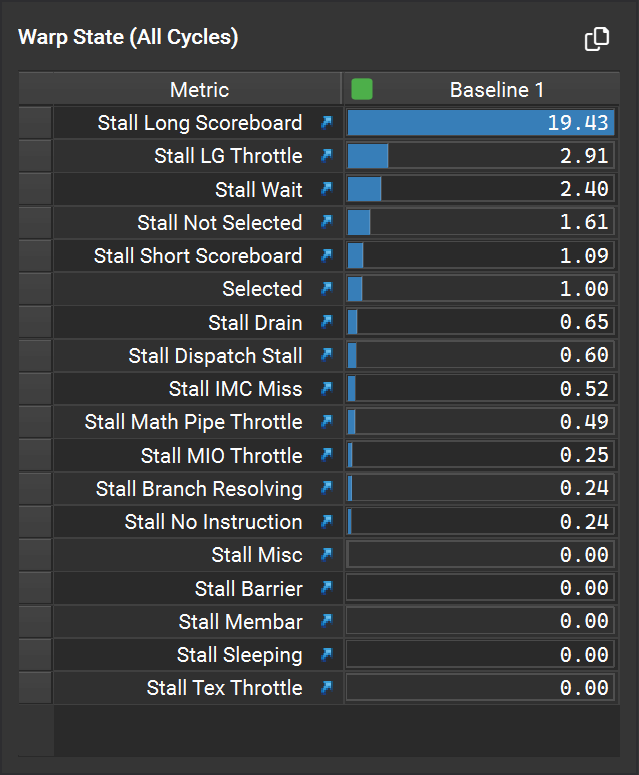
Task: Select the 2.91 Stall LG Throttle value bar
Action: coord(480,156)
